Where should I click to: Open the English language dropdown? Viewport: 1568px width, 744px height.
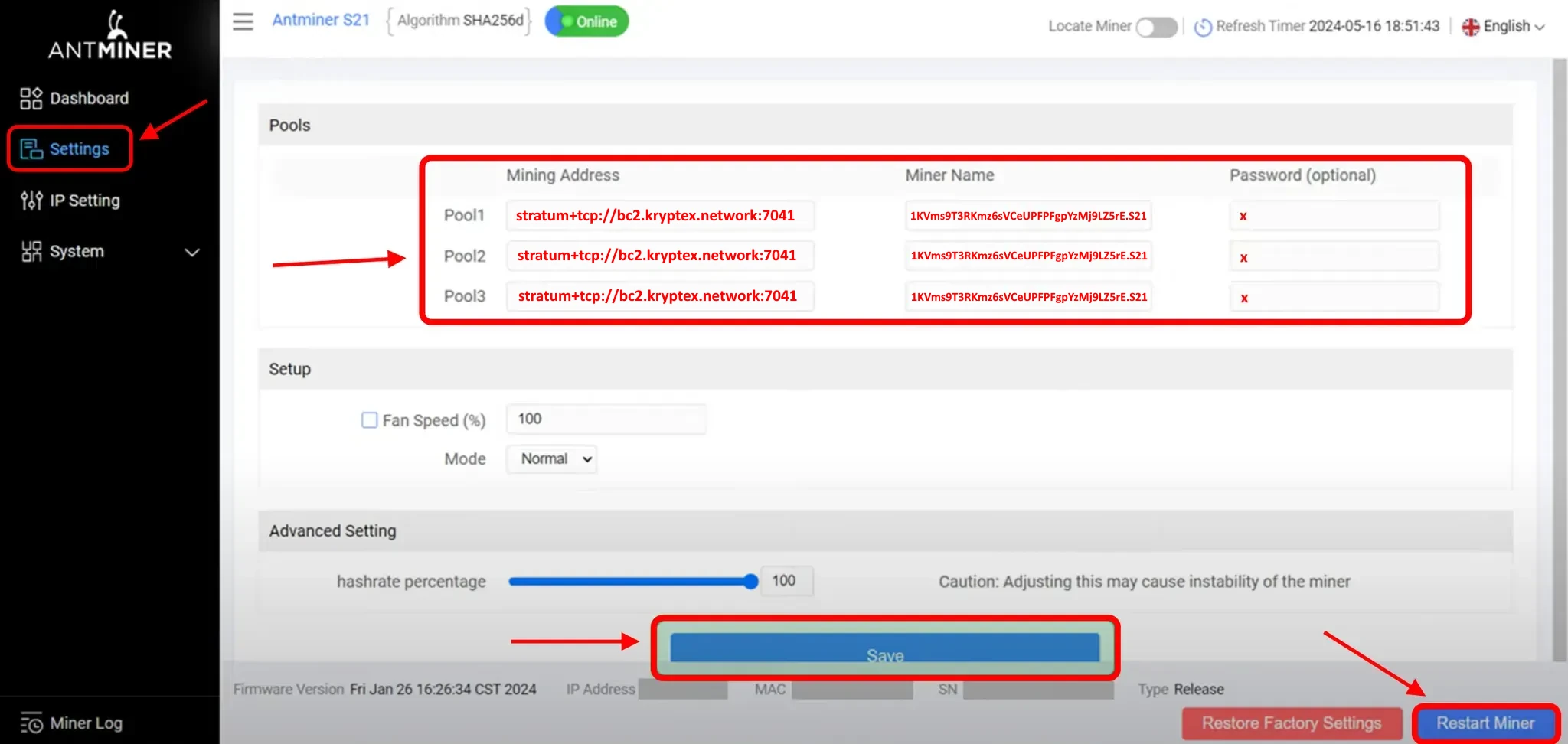coord(1504,27)
